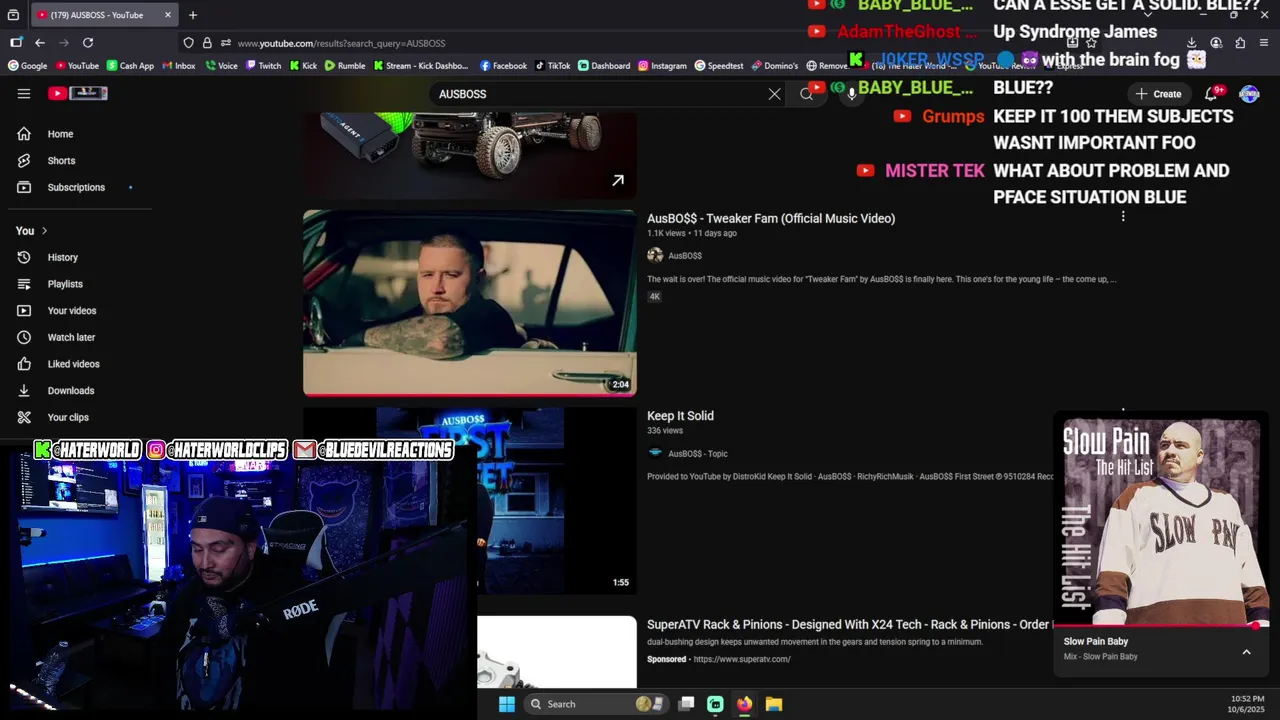The height and width of the screenshot is (720, 1280).
Task: Click the site padlock icon
Action: coord(207,43)
